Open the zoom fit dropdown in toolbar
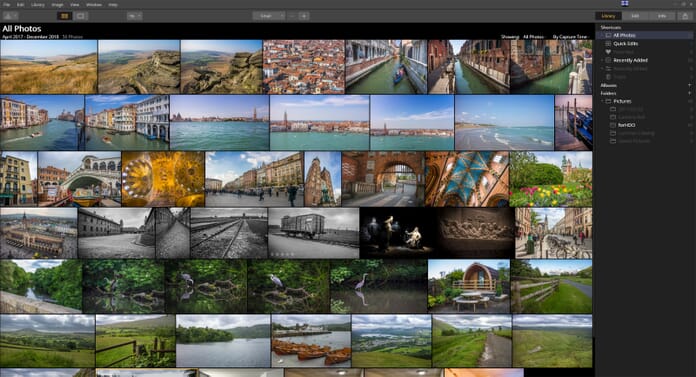696x377 pixels. point(134,16)
